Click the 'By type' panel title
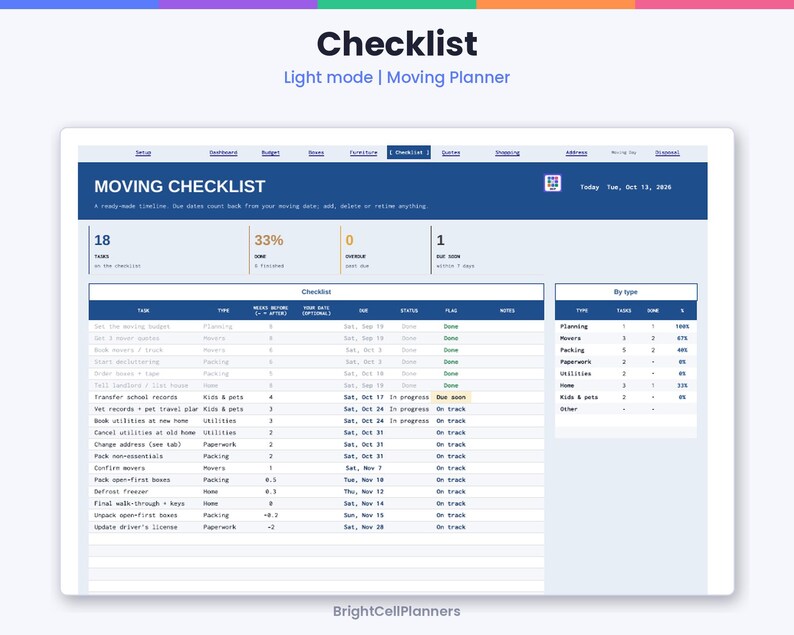 pos(626,292)
